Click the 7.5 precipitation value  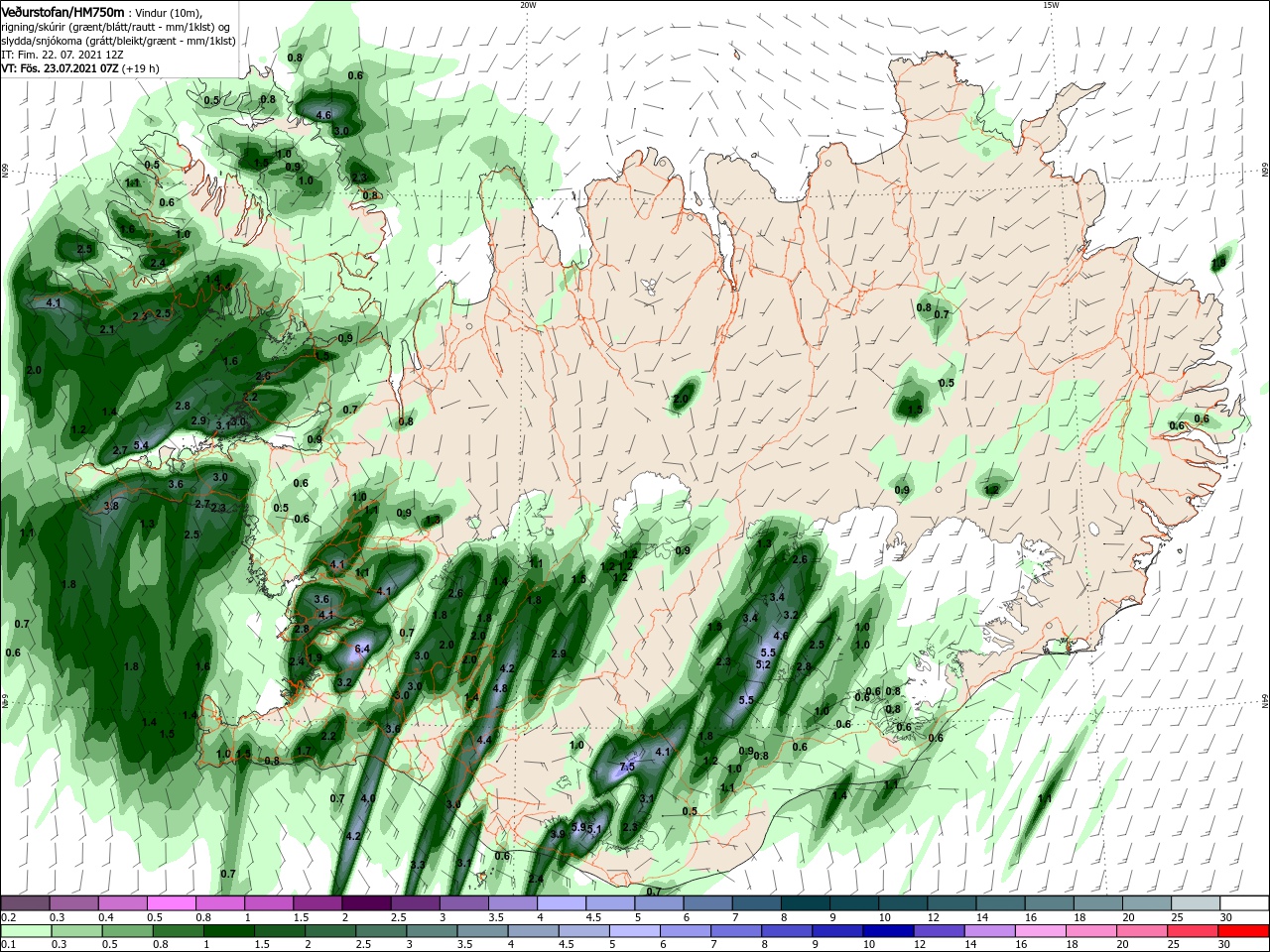tap(626, 768)
